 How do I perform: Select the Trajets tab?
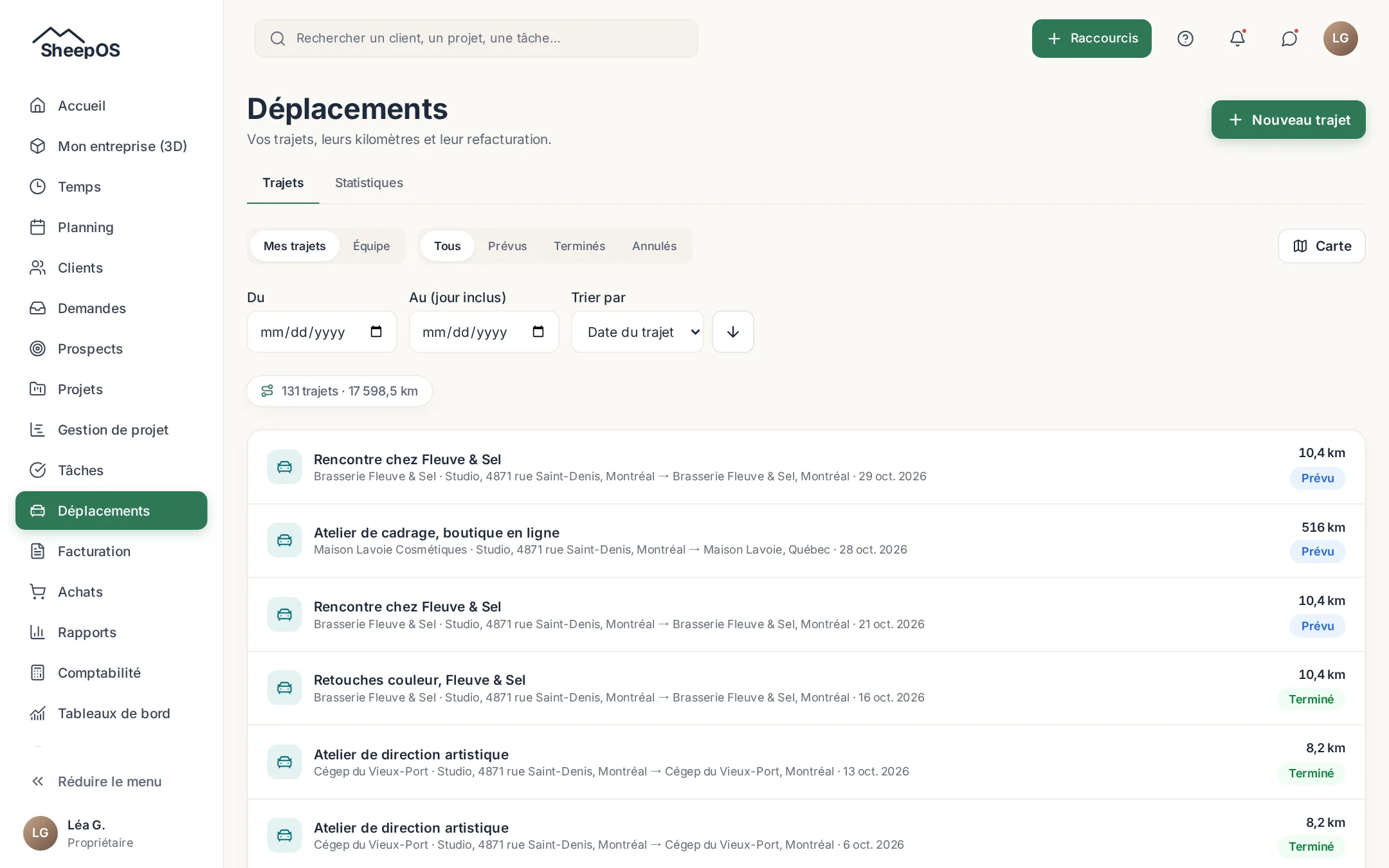coord(283,183)
